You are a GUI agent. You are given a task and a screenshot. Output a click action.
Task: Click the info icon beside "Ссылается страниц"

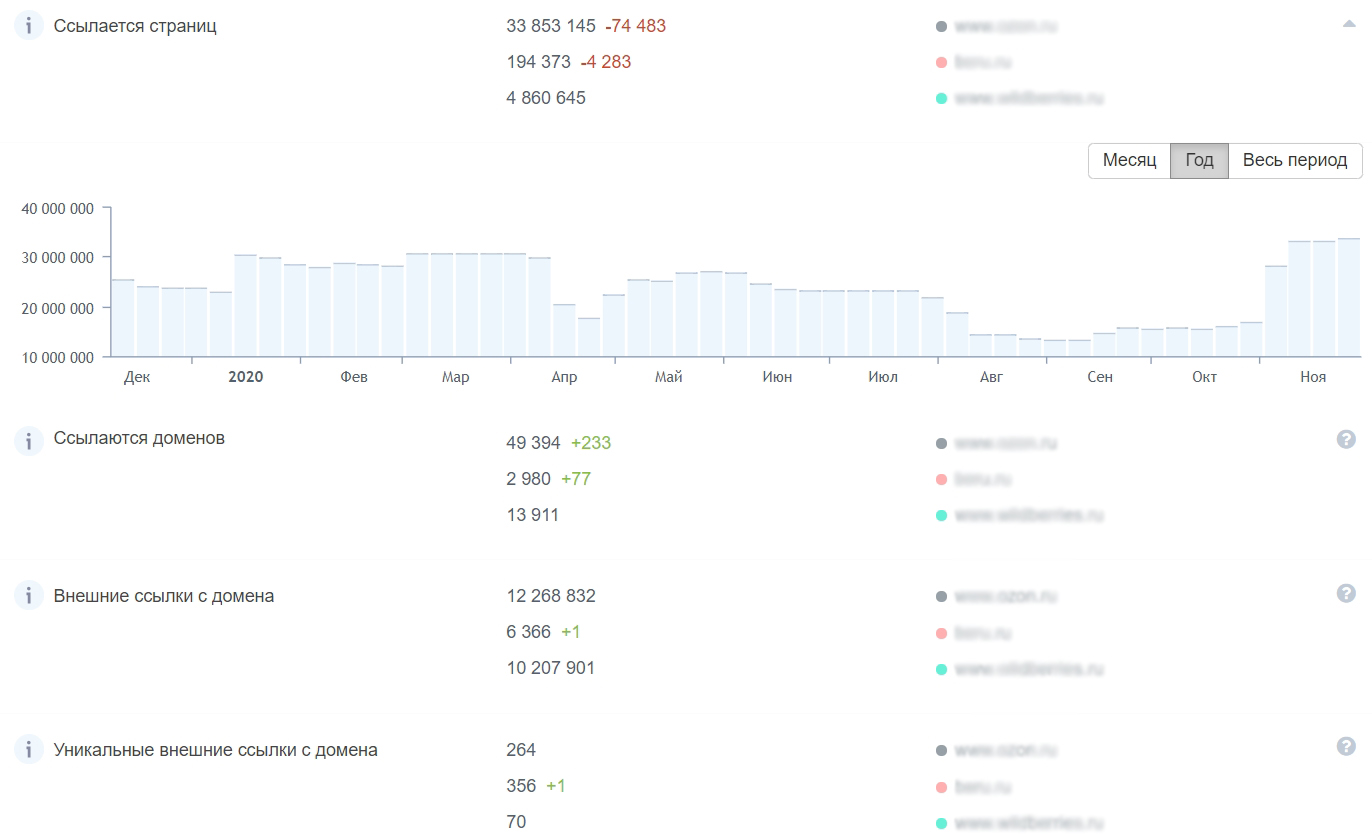(28, 27)
